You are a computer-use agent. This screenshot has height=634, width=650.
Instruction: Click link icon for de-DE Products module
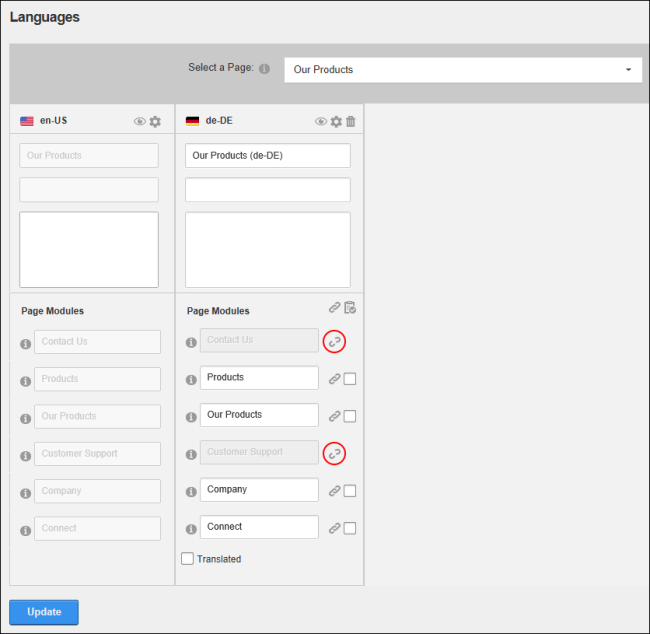335,379
